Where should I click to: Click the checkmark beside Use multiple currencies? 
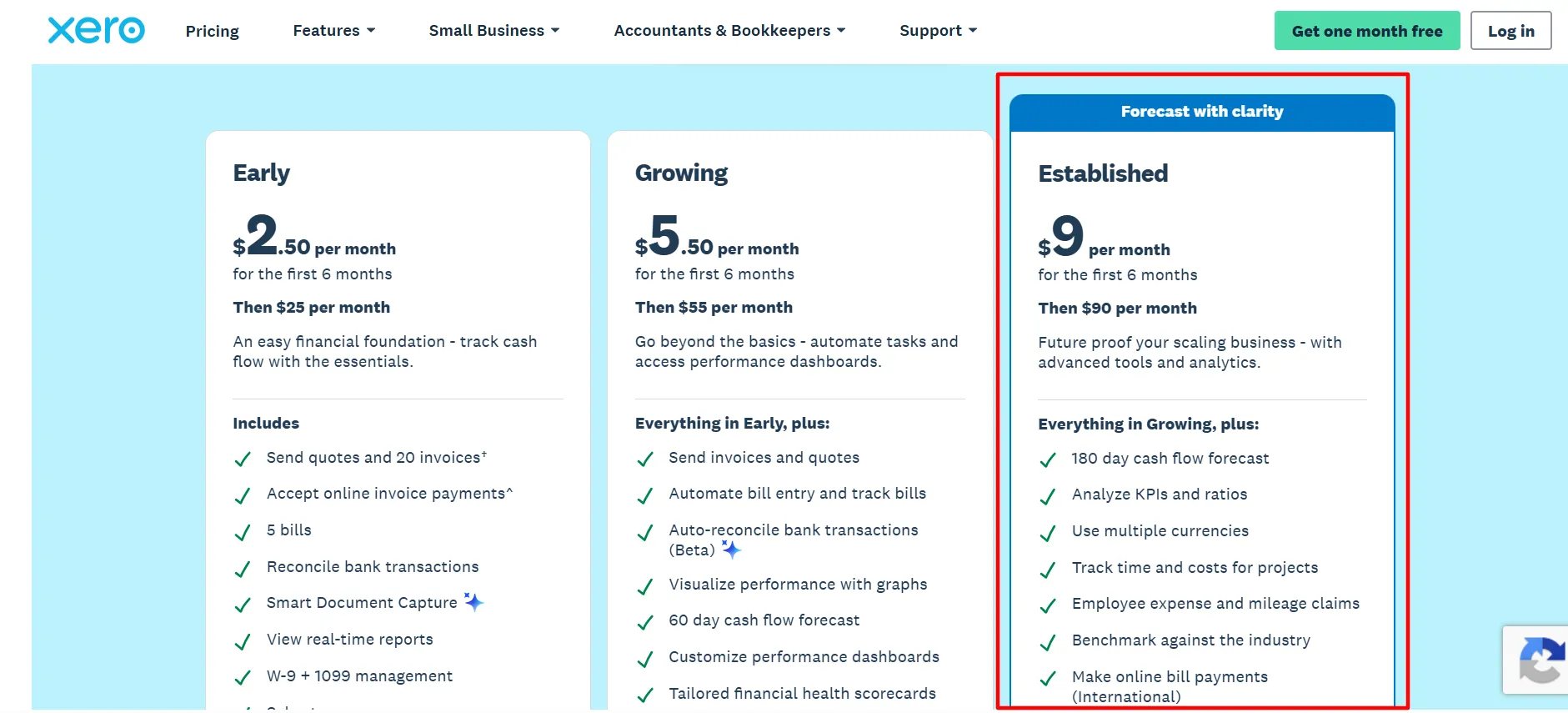click(x=1048, y=533)
